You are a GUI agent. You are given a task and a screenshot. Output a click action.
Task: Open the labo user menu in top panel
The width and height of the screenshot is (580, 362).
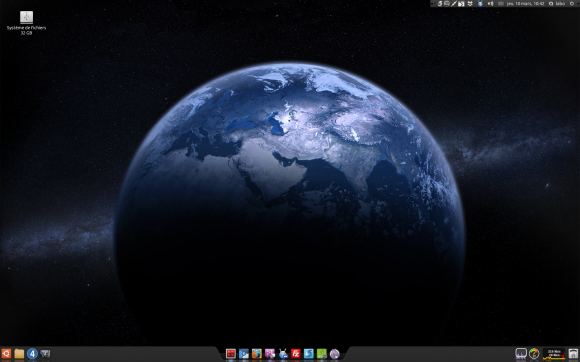[556, 3]
